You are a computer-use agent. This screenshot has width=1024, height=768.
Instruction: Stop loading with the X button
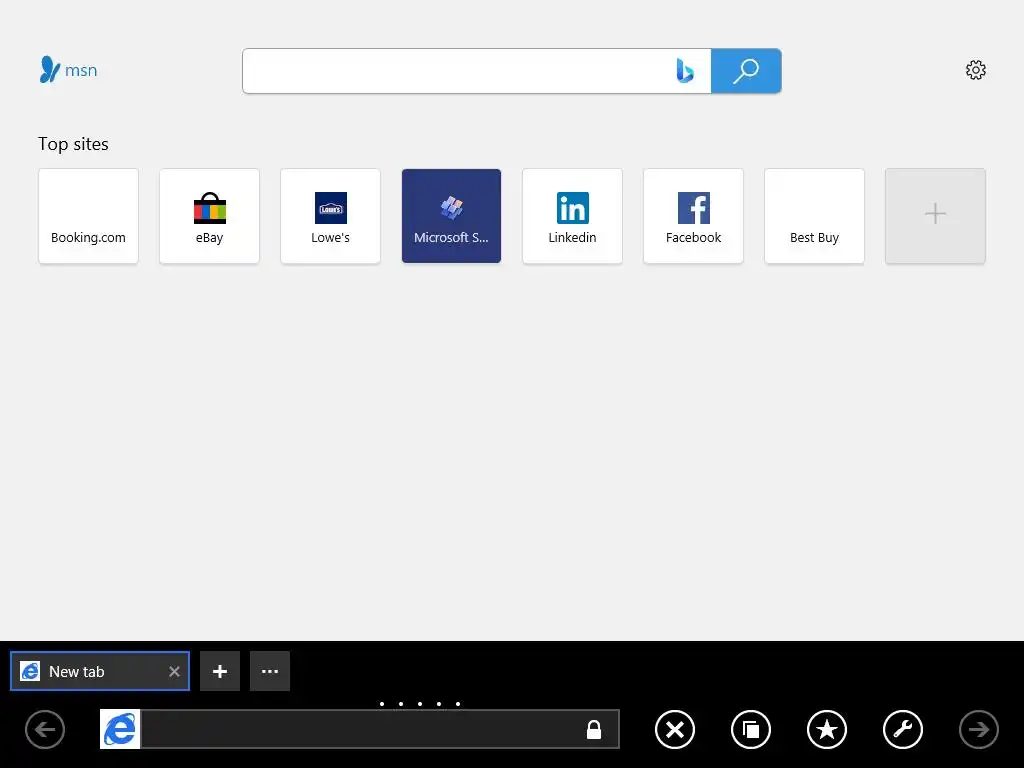[675, 729]
